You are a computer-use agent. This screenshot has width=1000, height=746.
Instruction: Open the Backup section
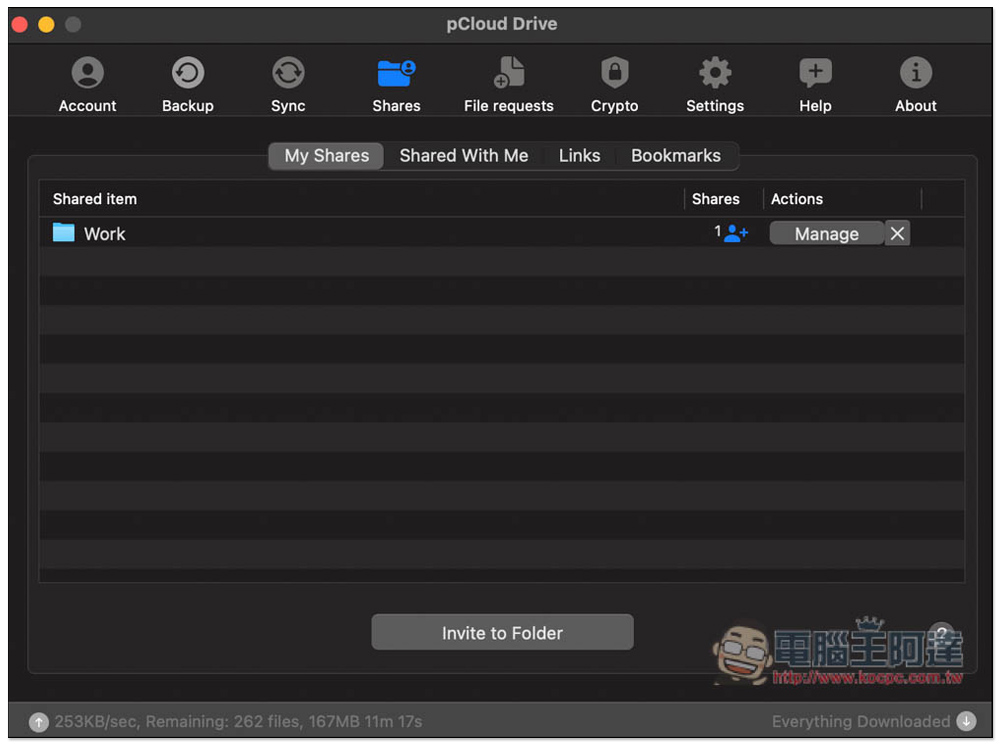point(188,84)
